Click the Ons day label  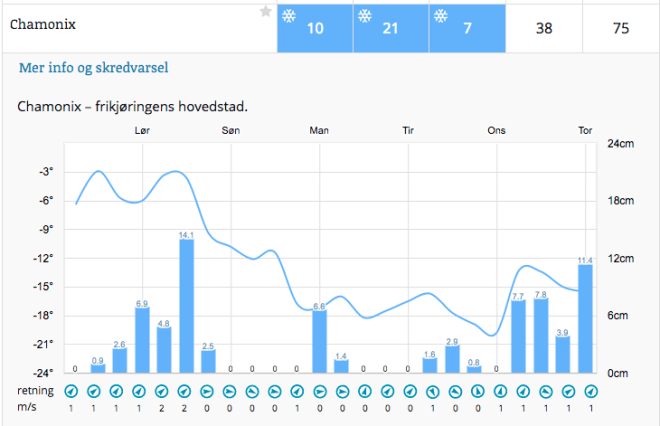click(496, 130)
